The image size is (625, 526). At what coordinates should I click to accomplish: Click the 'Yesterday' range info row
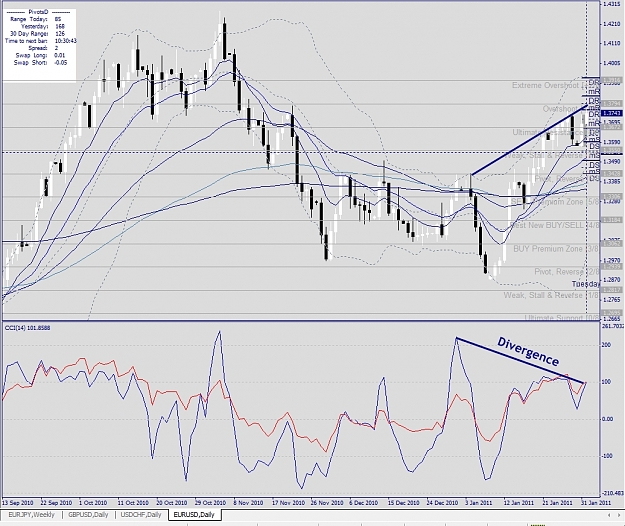pos(43,26)
